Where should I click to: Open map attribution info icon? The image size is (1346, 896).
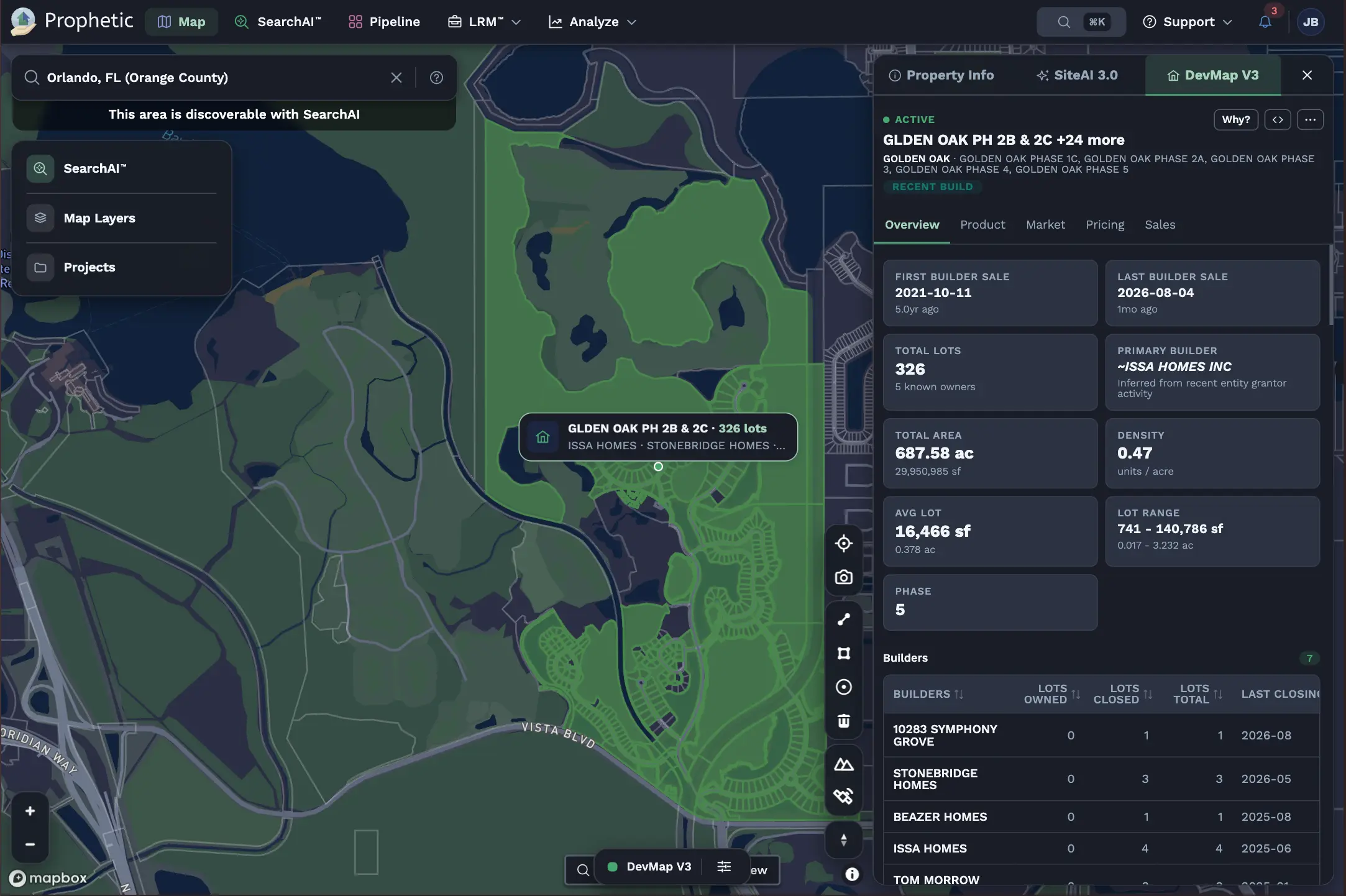point(852,874)
